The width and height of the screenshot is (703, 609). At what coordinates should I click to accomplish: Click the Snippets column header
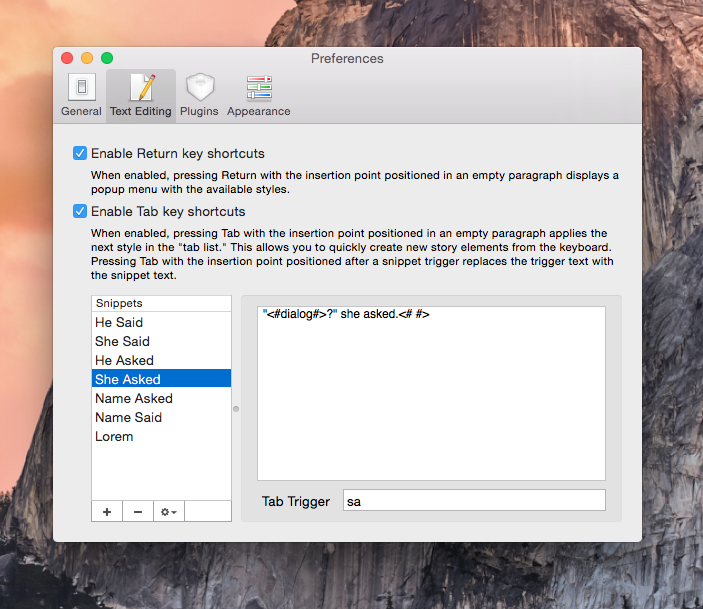161,303
